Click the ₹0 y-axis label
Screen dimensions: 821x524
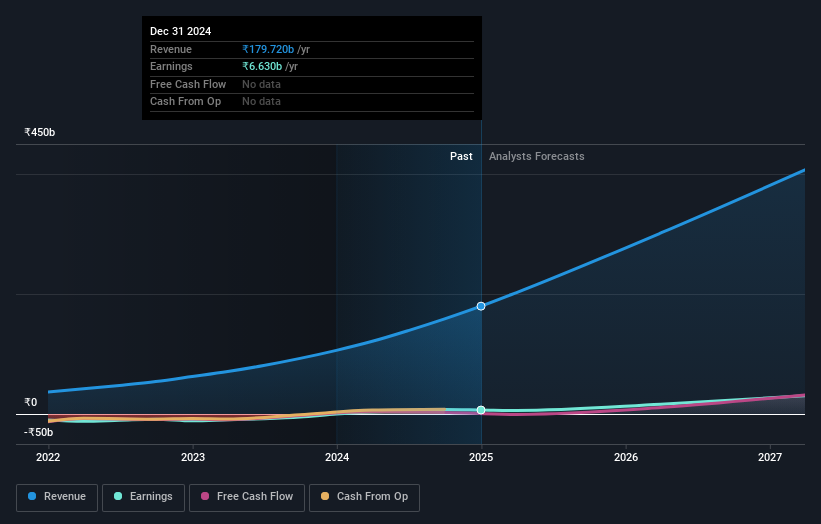click(30, 402)
